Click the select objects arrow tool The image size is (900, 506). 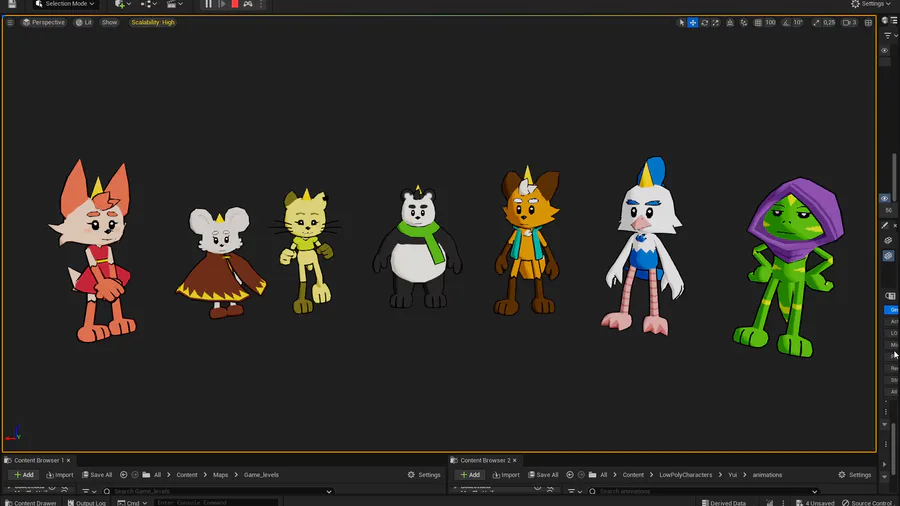[x=681, y=22]
